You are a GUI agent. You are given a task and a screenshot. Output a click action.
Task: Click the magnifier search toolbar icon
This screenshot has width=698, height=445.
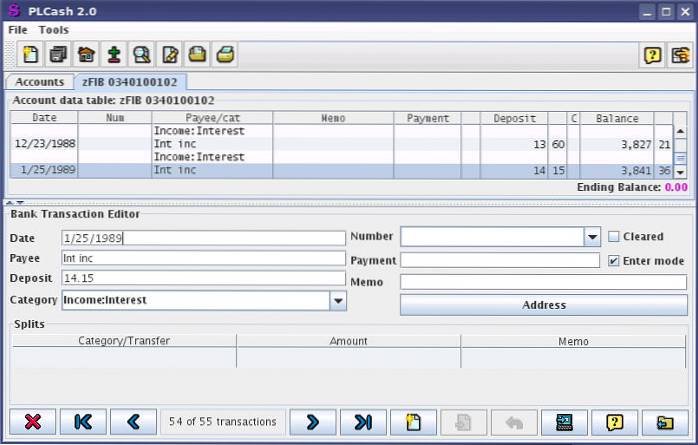[x=143, y=55]
